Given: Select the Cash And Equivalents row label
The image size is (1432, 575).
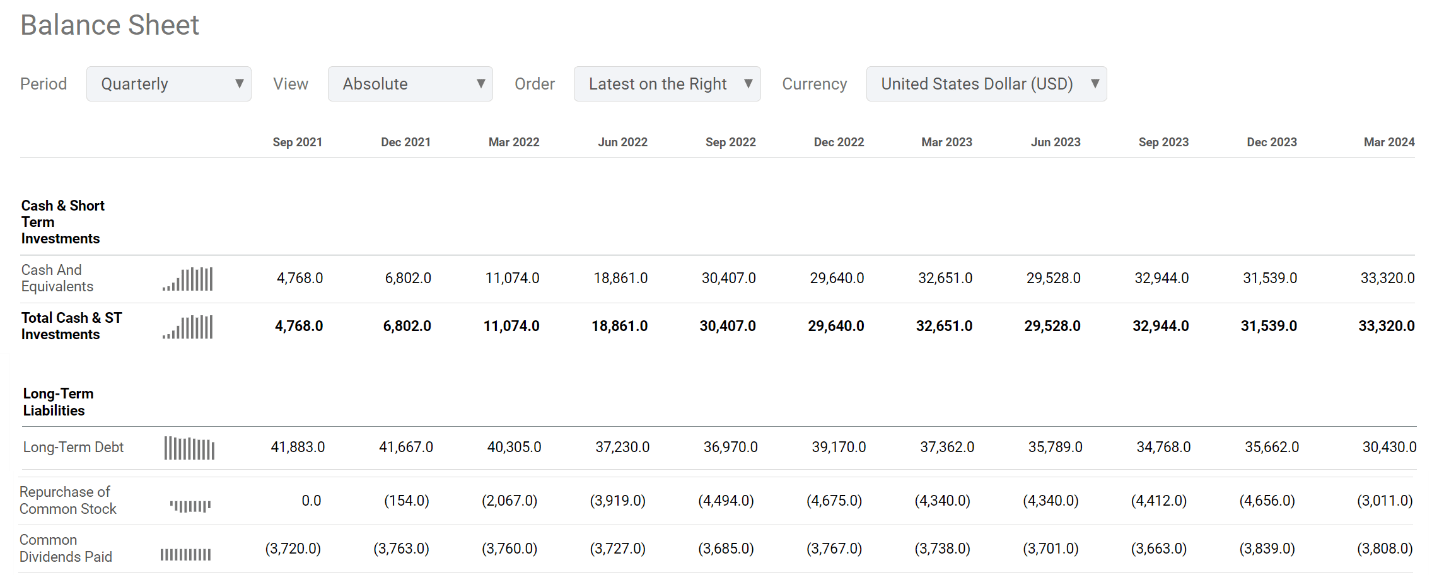Looking at the screenshot, I should click(57, 278).
